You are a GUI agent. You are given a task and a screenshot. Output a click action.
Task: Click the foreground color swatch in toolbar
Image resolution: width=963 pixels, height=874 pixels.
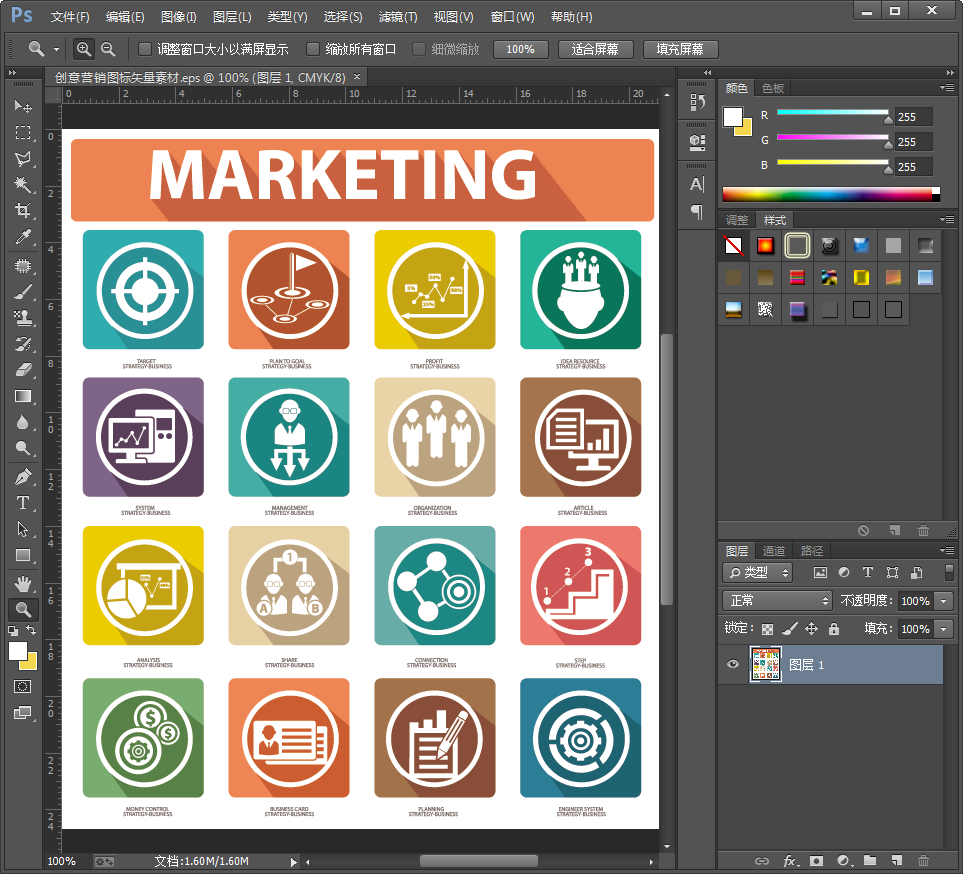[x=18, y=651]
